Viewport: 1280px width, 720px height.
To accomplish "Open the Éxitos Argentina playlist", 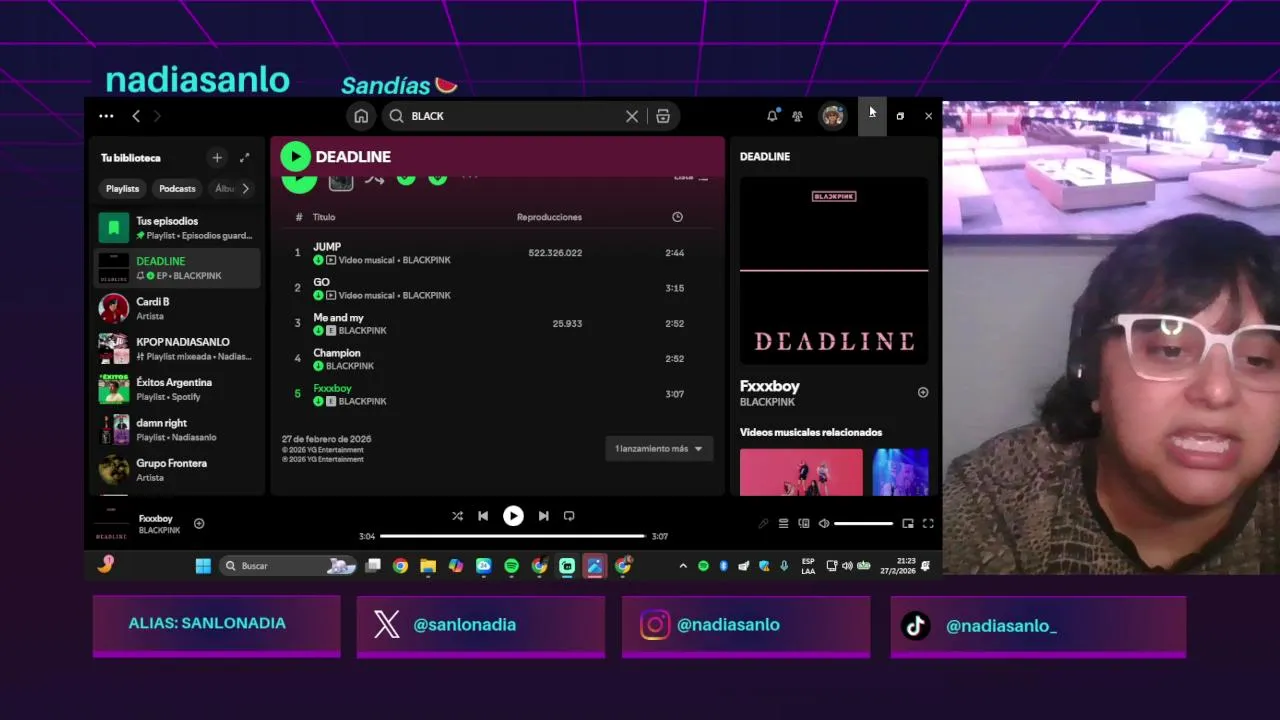I will [x=177, y=389].
